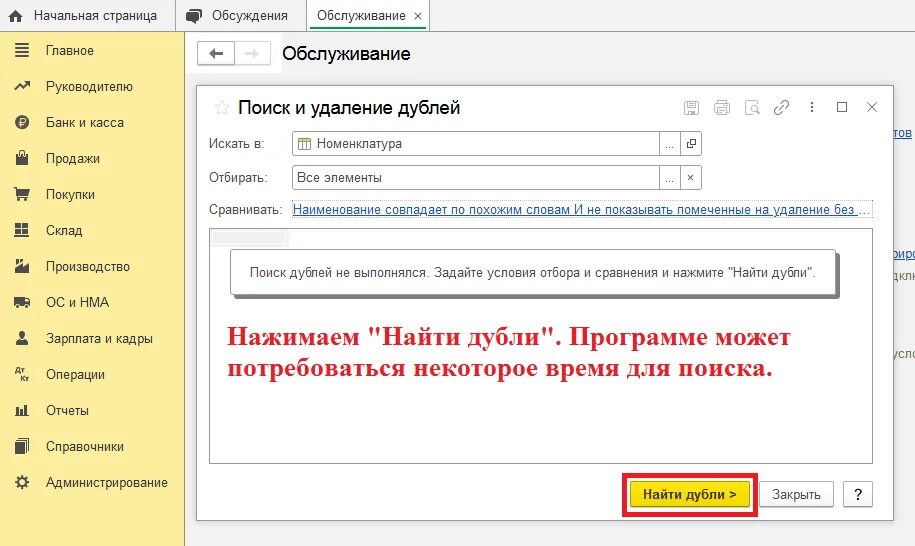Click the printer icon

(x=722, y=107)
